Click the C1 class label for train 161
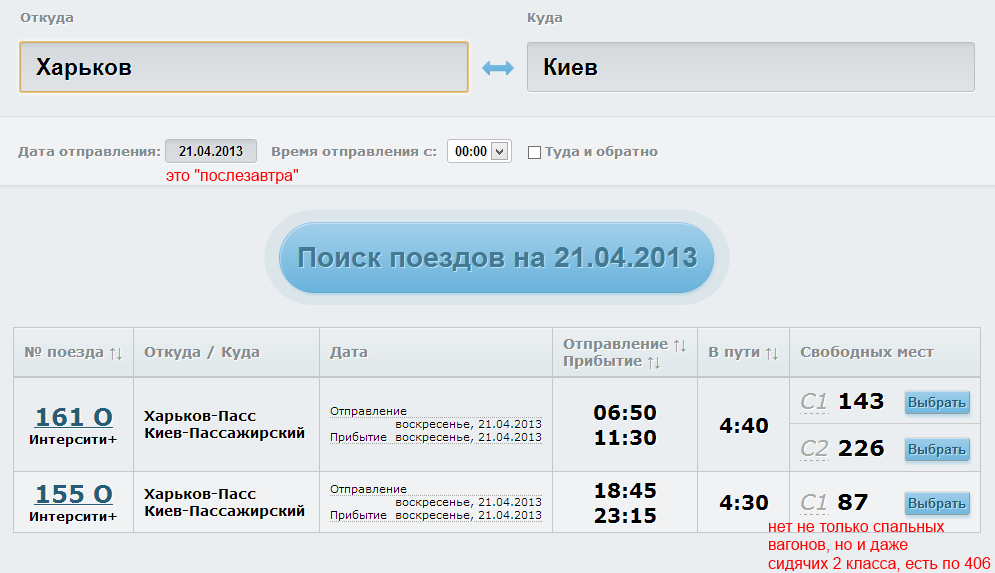The width and height of the screenshot is (995, 573). [814, 402]
